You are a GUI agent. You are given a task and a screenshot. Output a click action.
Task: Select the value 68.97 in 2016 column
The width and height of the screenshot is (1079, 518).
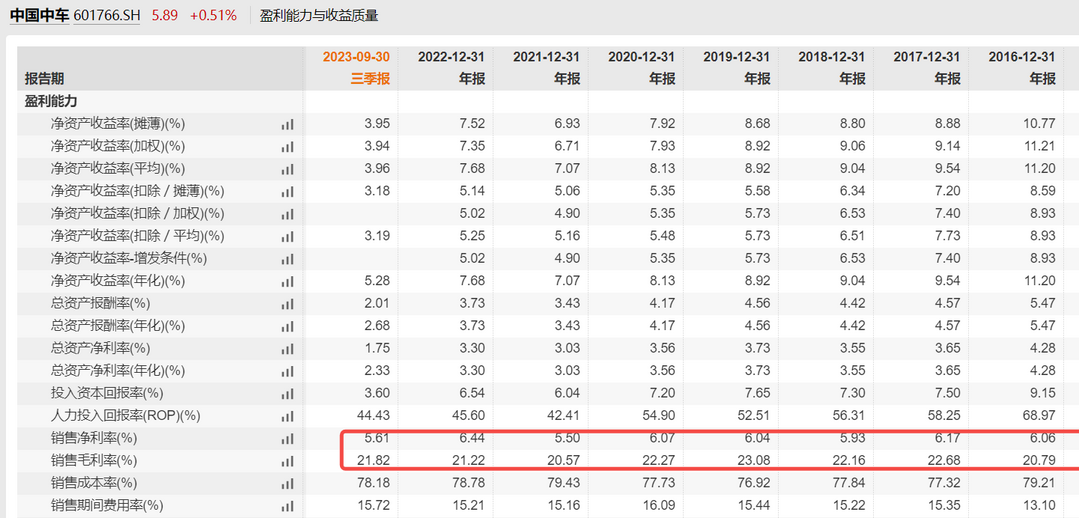tap(1038, 416)
